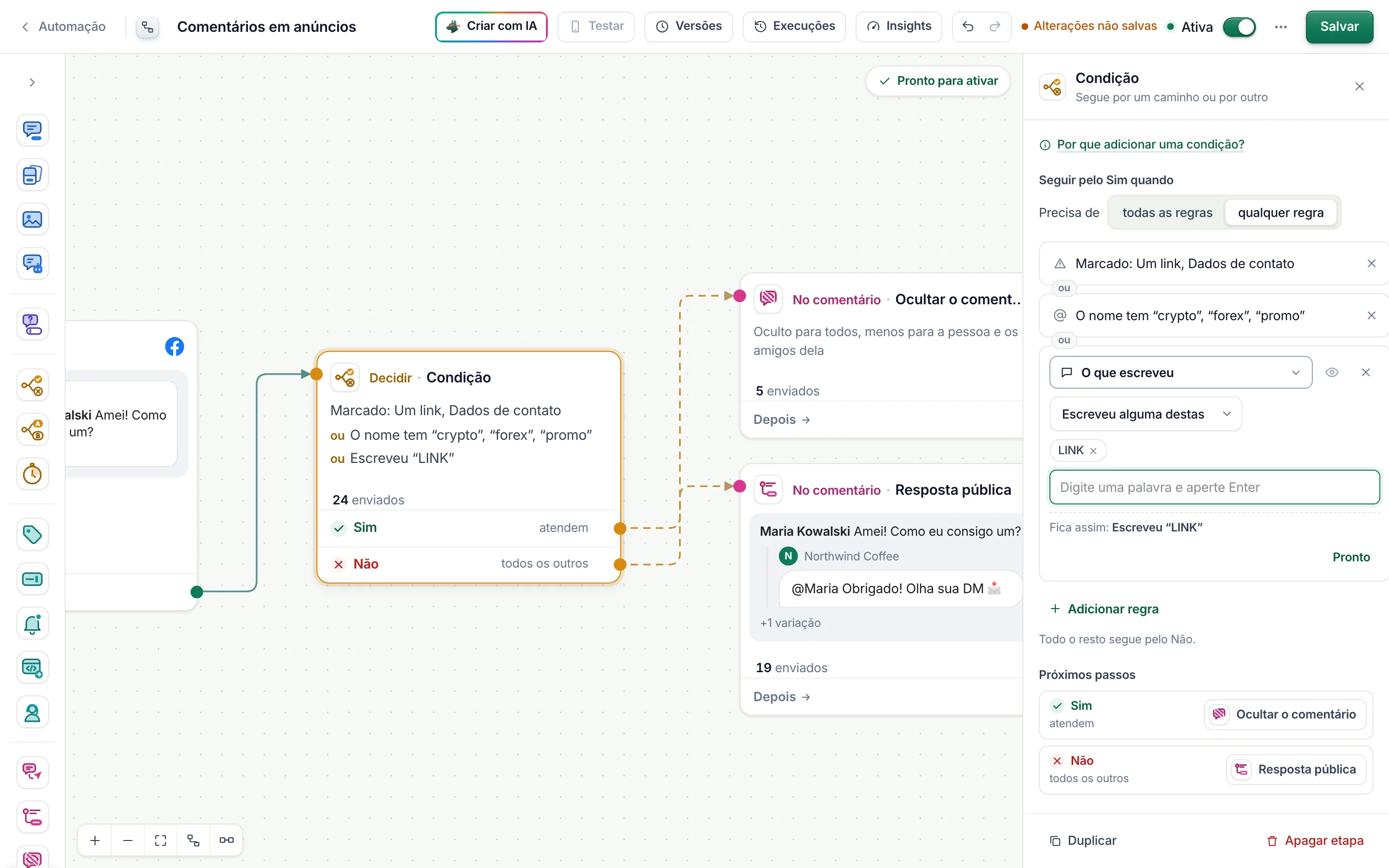1389x868 pixels.
Task: Open the 'Escreveu alguma destas' dropdown
Action: click(1145, 414)
